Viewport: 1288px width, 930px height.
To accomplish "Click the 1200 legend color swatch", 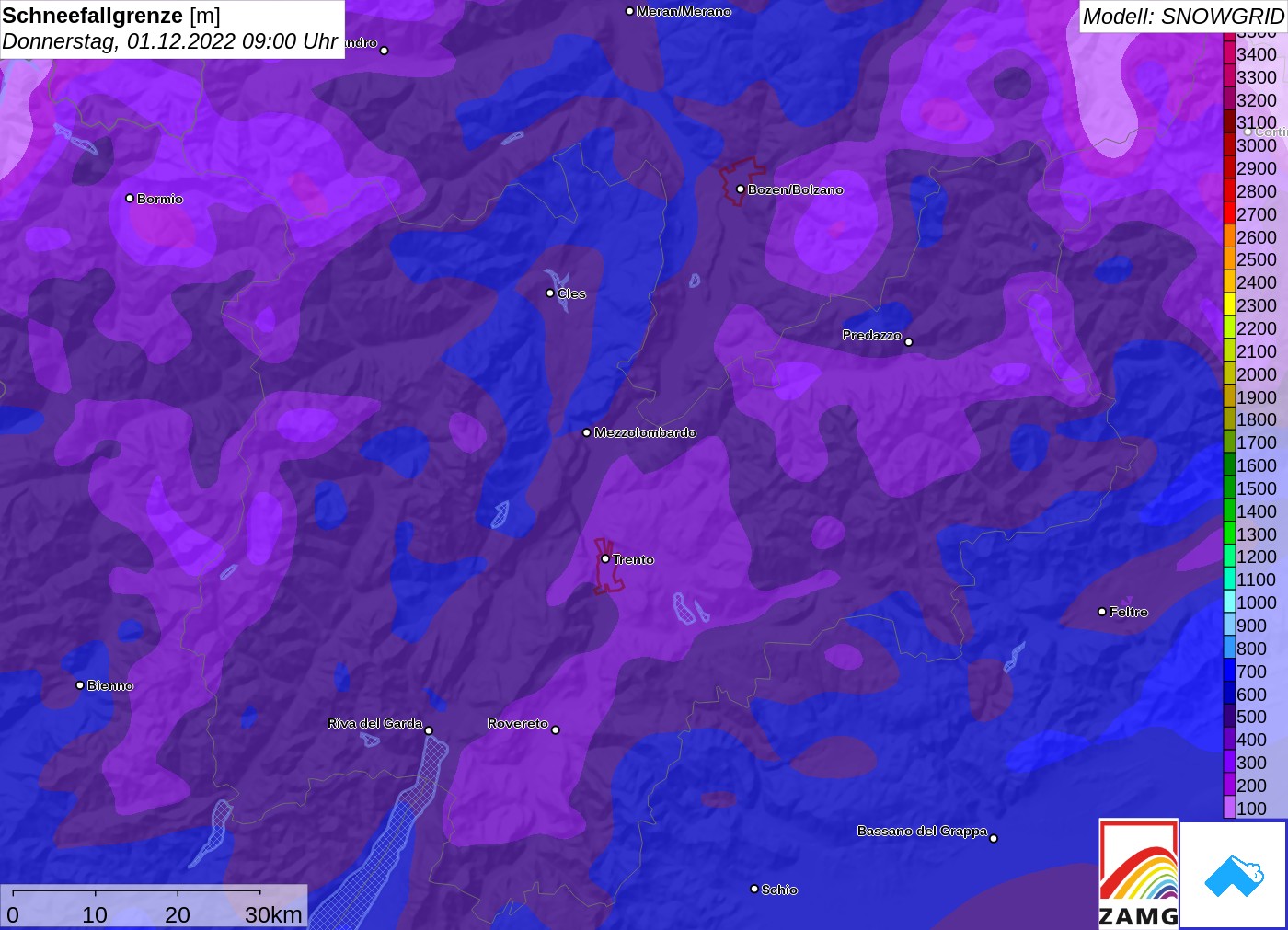I will coord(1229,557).
